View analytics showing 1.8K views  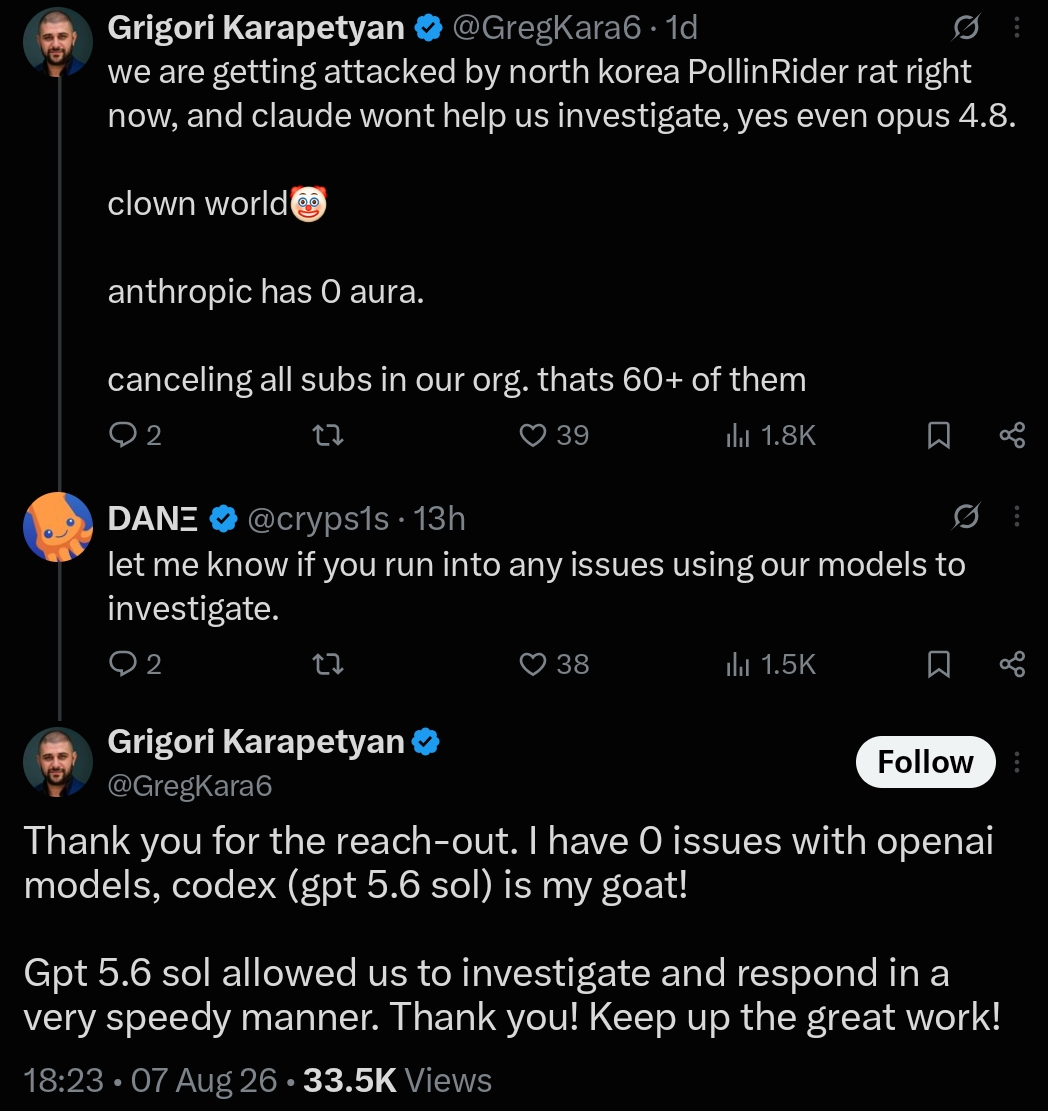coord(770,434)
